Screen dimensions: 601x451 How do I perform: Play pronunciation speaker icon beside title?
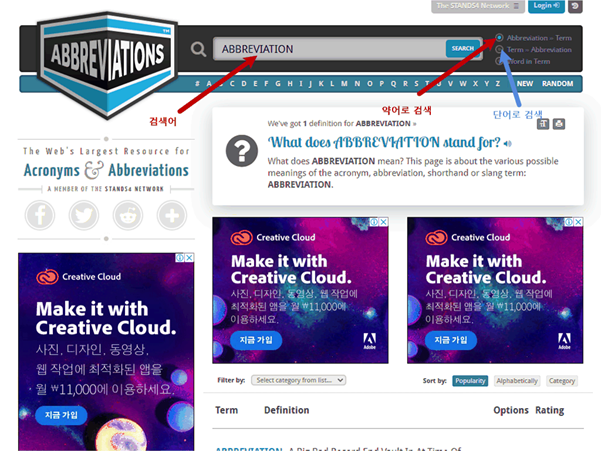pyautogui.click(x=508, y=144)
